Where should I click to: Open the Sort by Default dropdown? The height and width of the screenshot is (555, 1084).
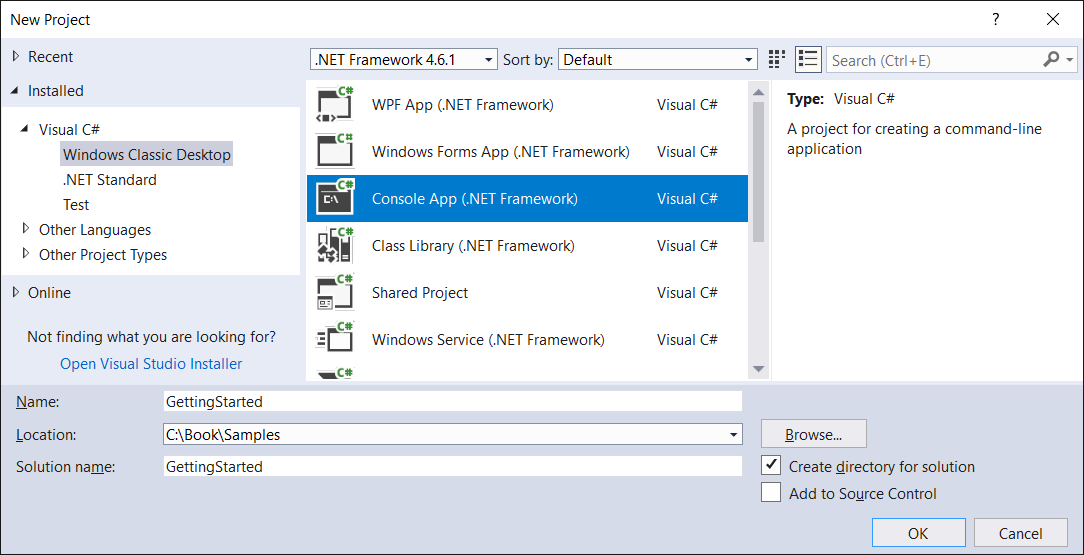pos(657,60)
